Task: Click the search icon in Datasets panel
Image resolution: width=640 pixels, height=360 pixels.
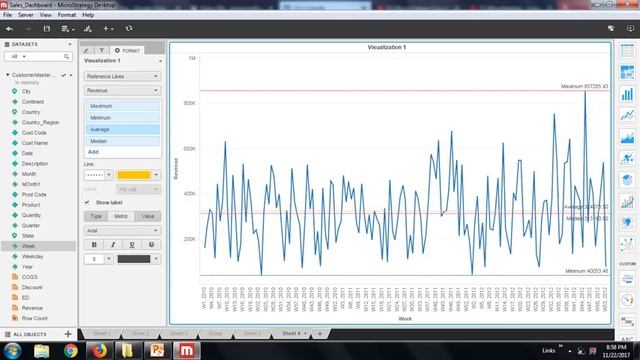Action: pyautogui.click(x=67, y=56)
